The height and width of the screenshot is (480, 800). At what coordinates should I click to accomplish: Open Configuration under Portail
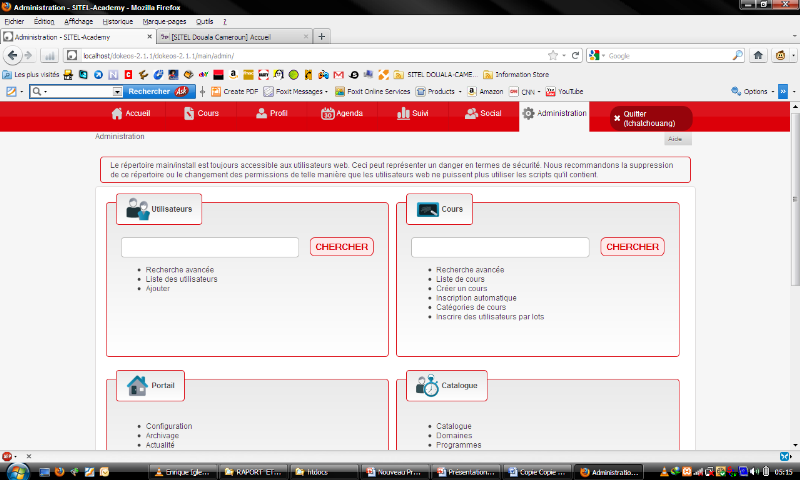[169, 426]
